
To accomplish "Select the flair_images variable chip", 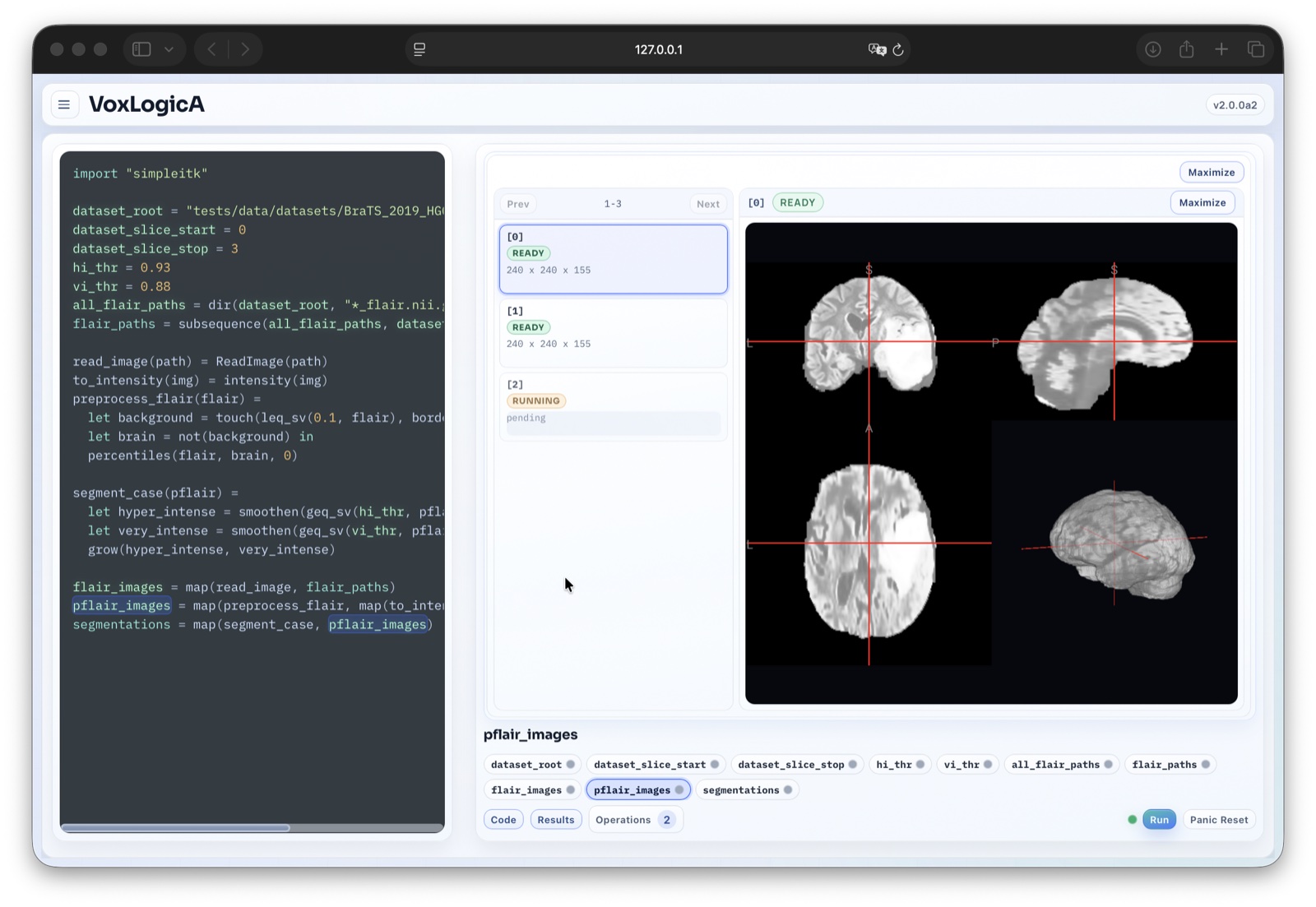I will tap(533, 790).
